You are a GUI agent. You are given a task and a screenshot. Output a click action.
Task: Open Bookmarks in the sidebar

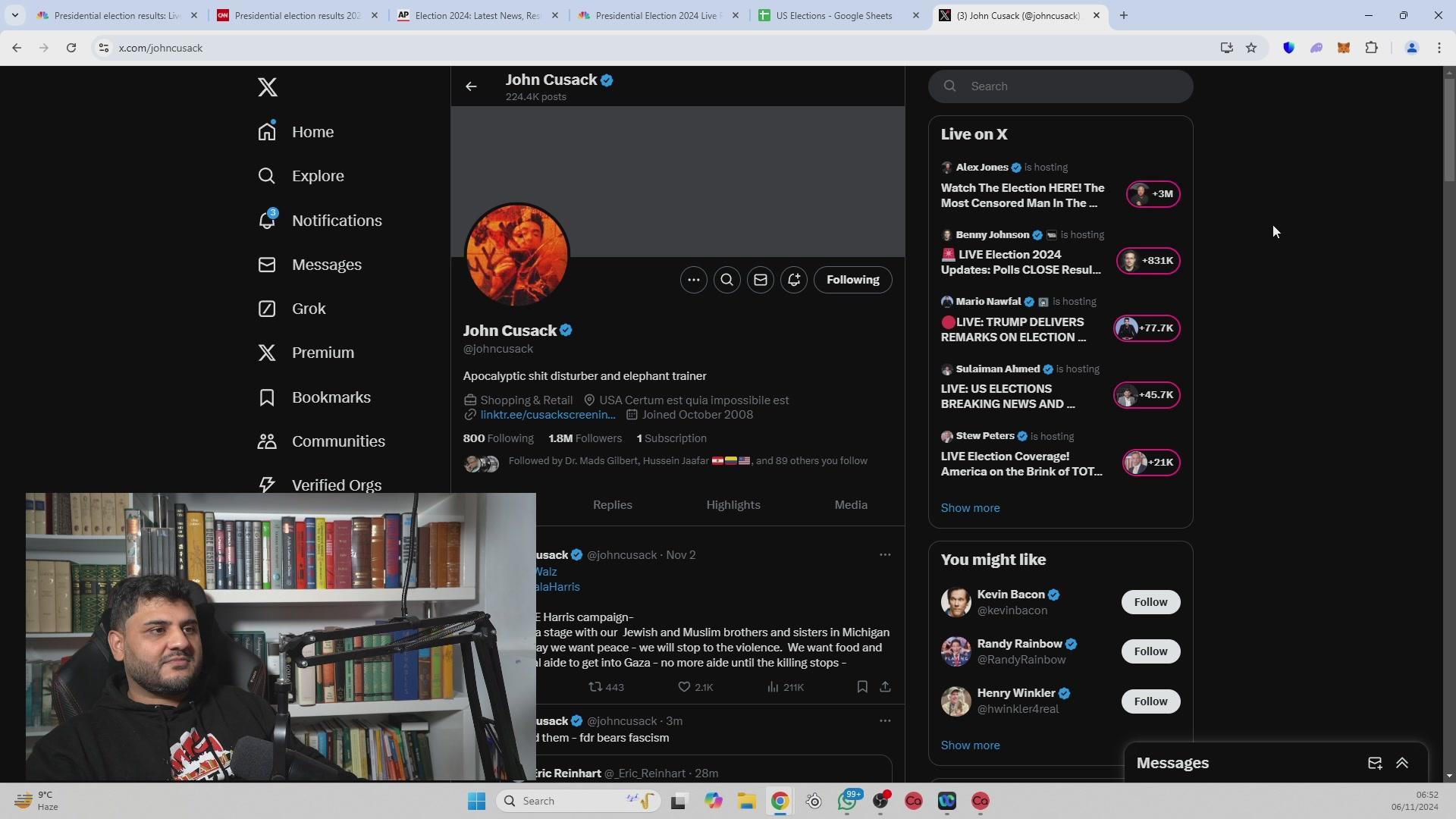315,397
